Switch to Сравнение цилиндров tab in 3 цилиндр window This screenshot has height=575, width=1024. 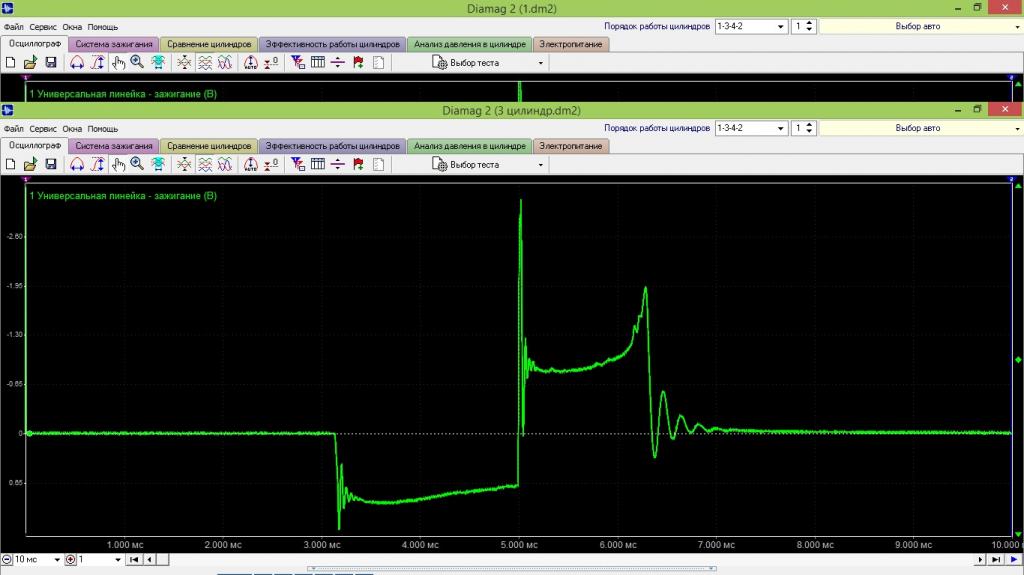[209, 146]
